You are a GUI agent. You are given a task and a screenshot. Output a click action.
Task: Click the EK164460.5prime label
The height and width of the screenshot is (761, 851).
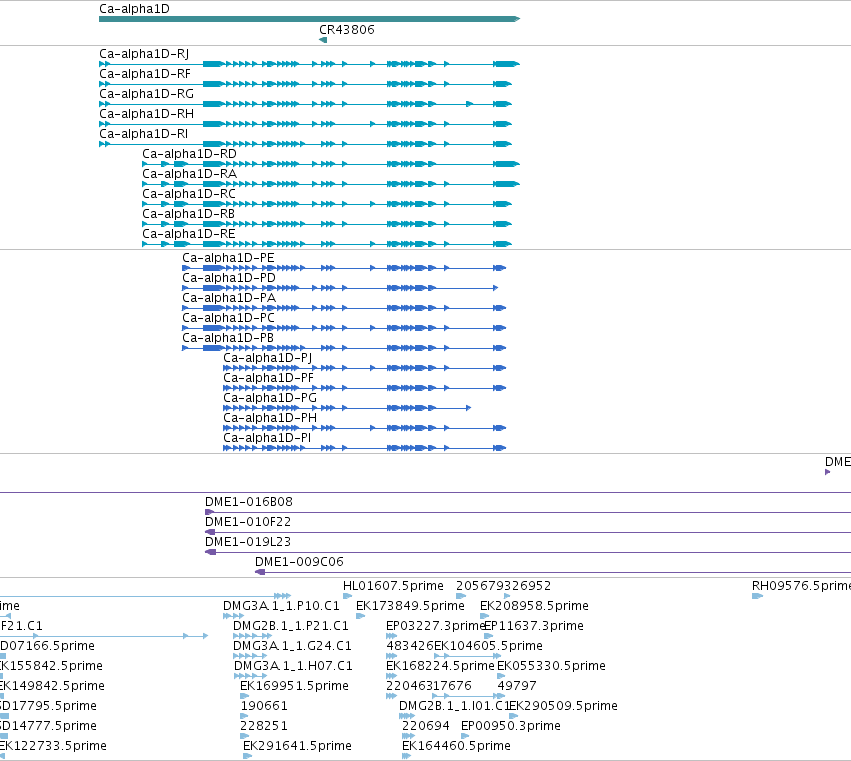click(x=456, y=747)
